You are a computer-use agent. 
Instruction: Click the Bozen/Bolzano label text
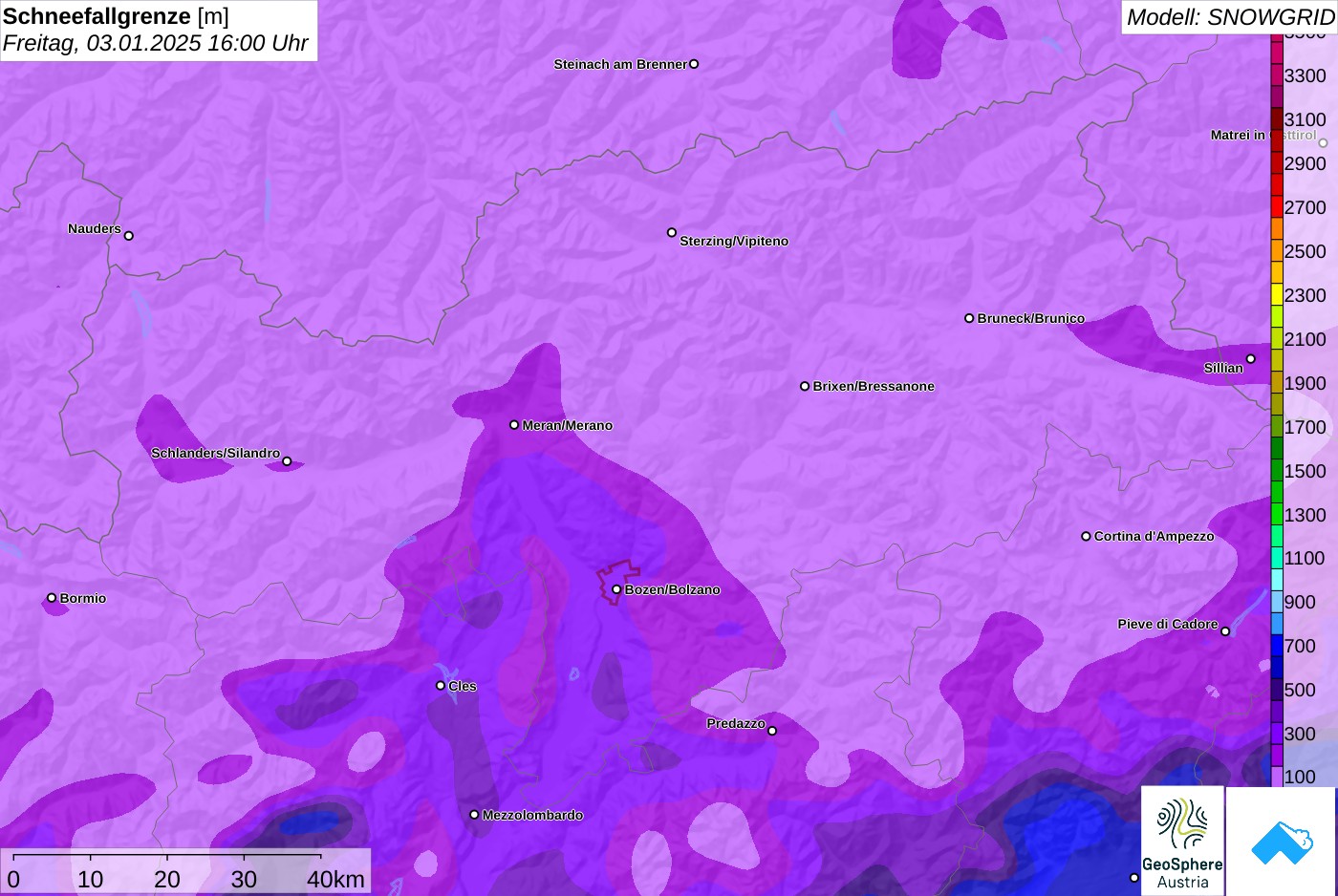pos(673,589)
